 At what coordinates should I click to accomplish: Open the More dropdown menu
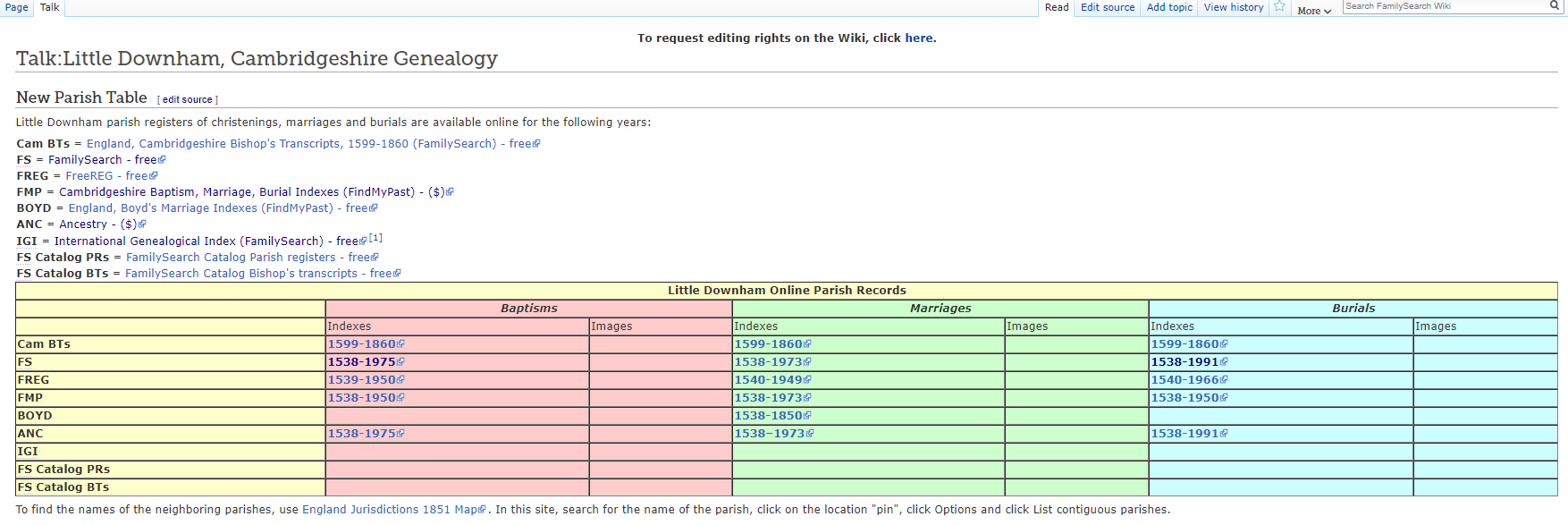1313,11
